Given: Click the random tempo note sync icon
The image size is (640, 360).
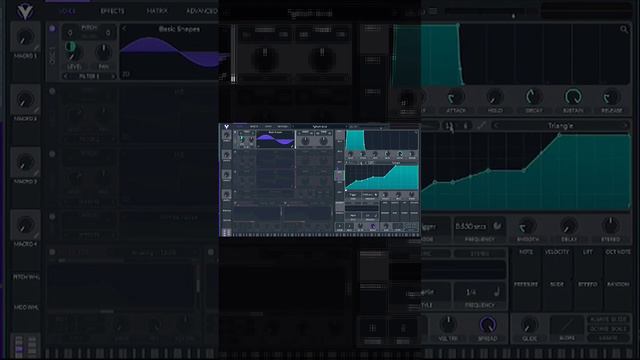Looking at the screenshot, I should (497, 292).
